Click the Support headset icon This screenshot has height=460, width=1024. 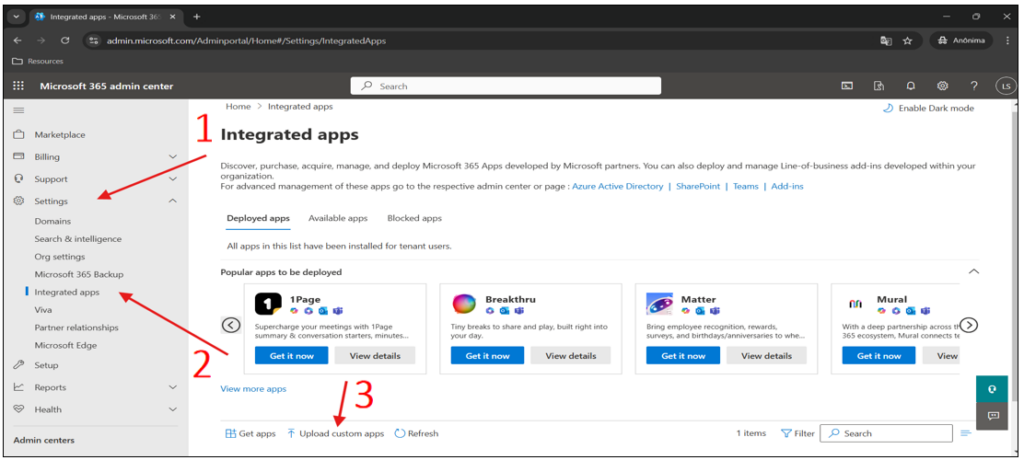tap(19, 178)
